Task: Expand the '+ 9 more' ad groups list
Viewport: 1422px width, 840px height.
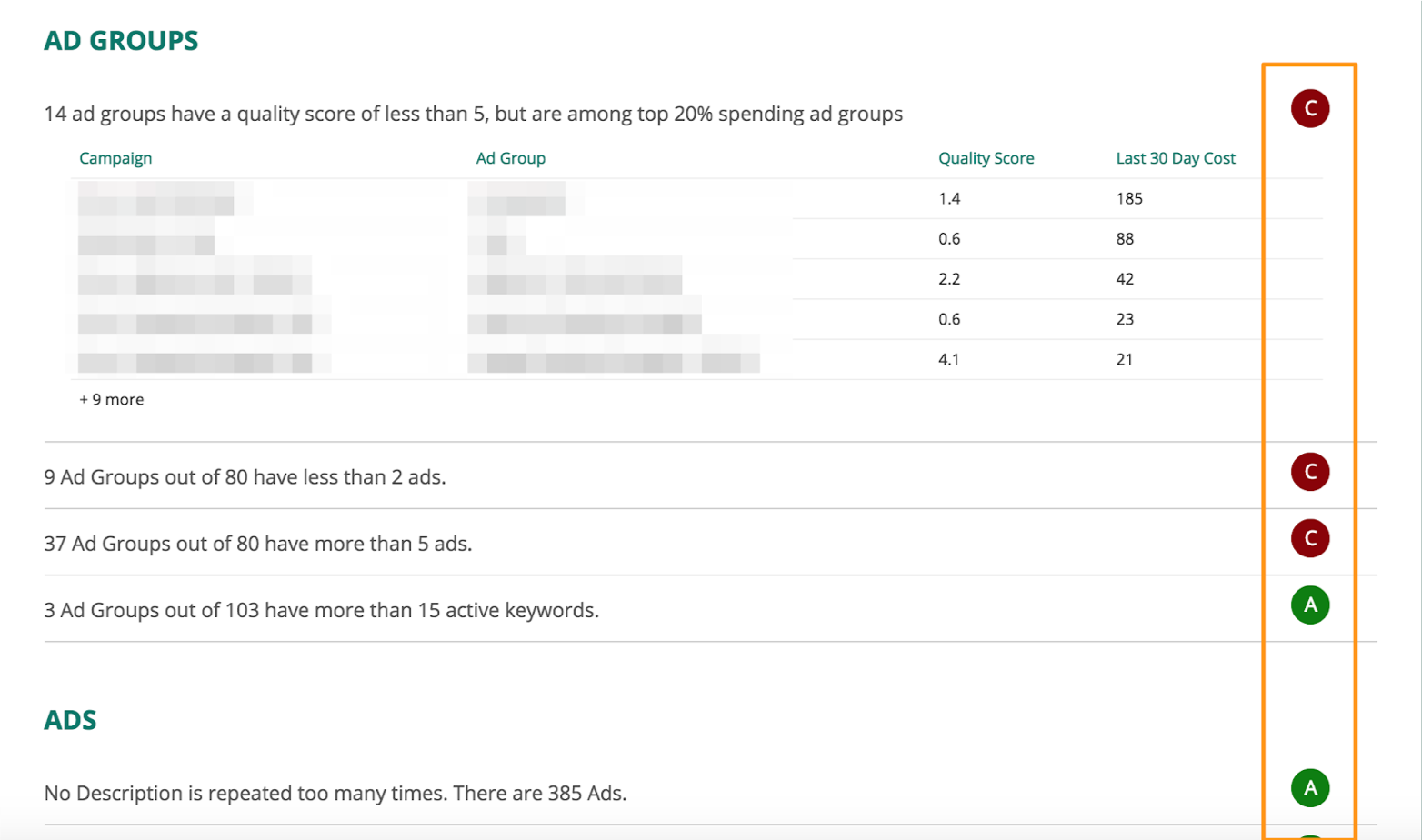Action: tap(112, 399)
